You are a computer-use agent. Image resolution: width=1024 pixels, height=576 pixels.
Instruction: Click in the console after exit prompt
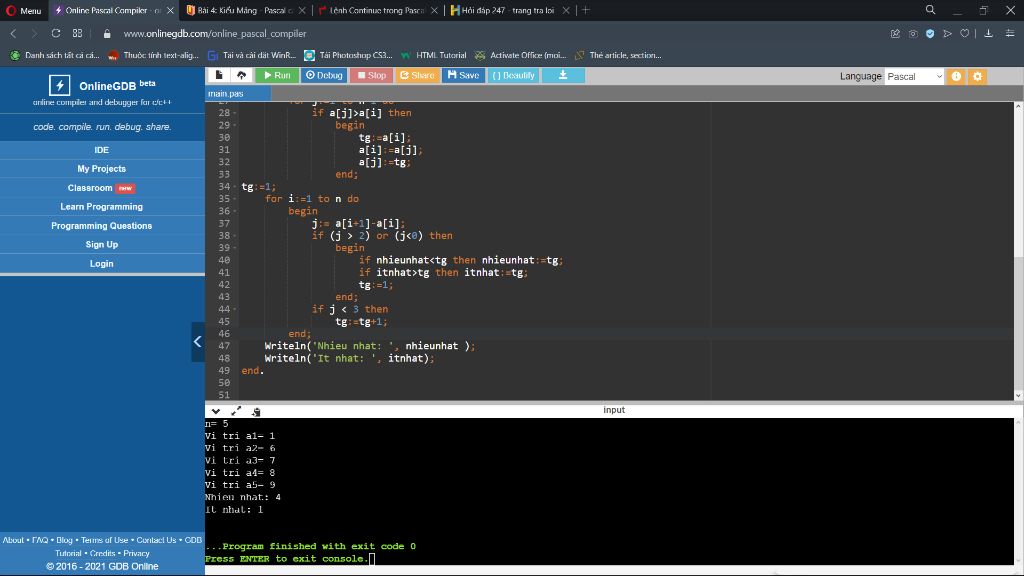(372, 559)
